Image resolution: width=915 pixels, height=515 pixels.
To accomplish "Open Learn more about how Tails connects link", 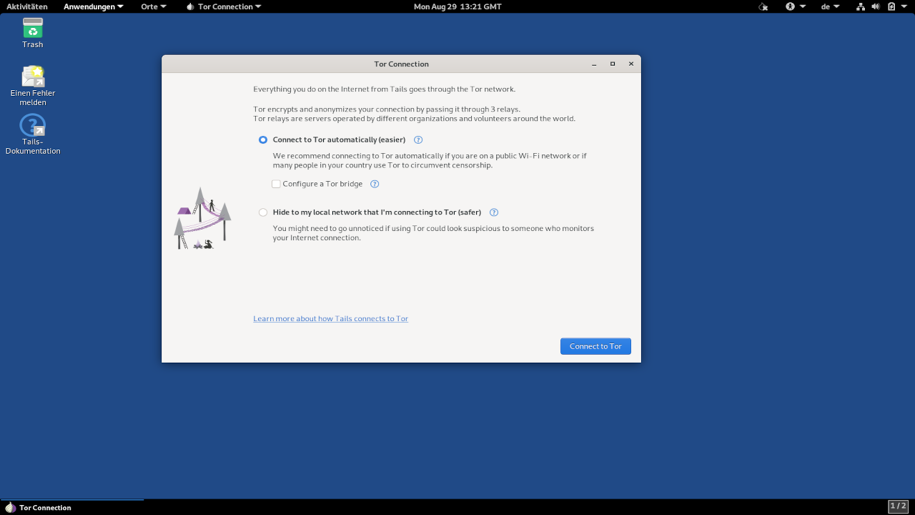I will 330,318.
